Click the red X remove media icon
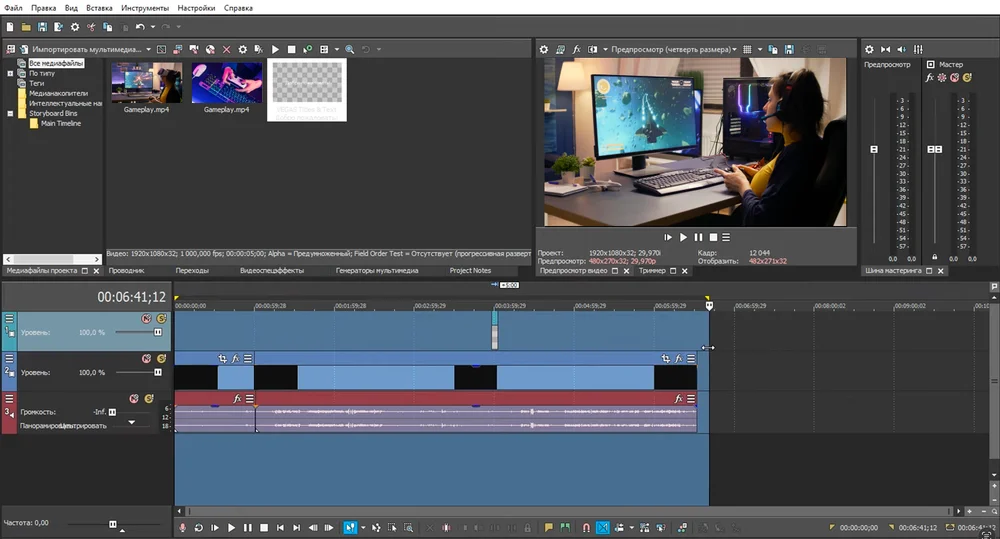 coord(226,48)
